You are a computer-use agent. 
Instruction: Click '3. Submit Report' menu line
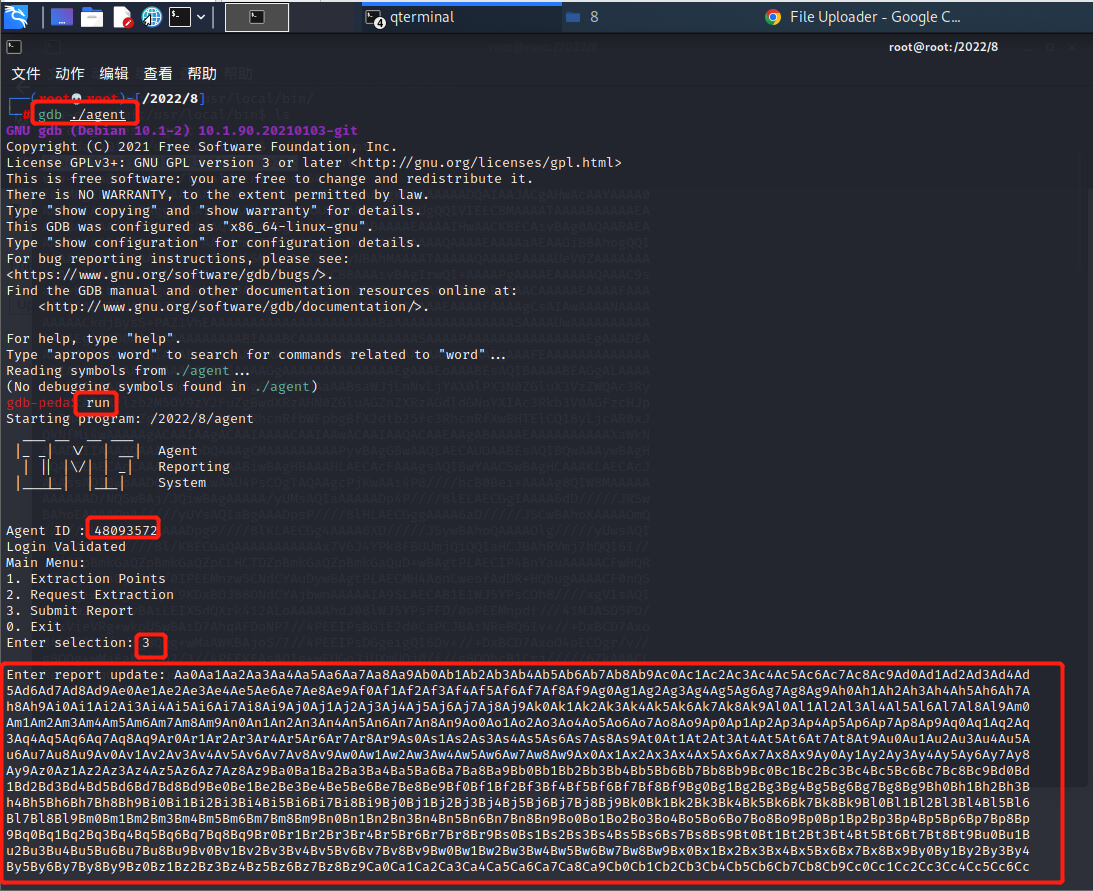(70, 611)
